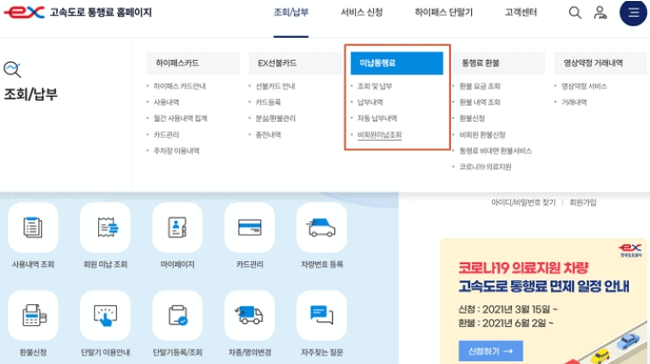The image size is (650, 364).
Task: Click 거래내역 link under 영상약정
Action: (x=574, y=102)
